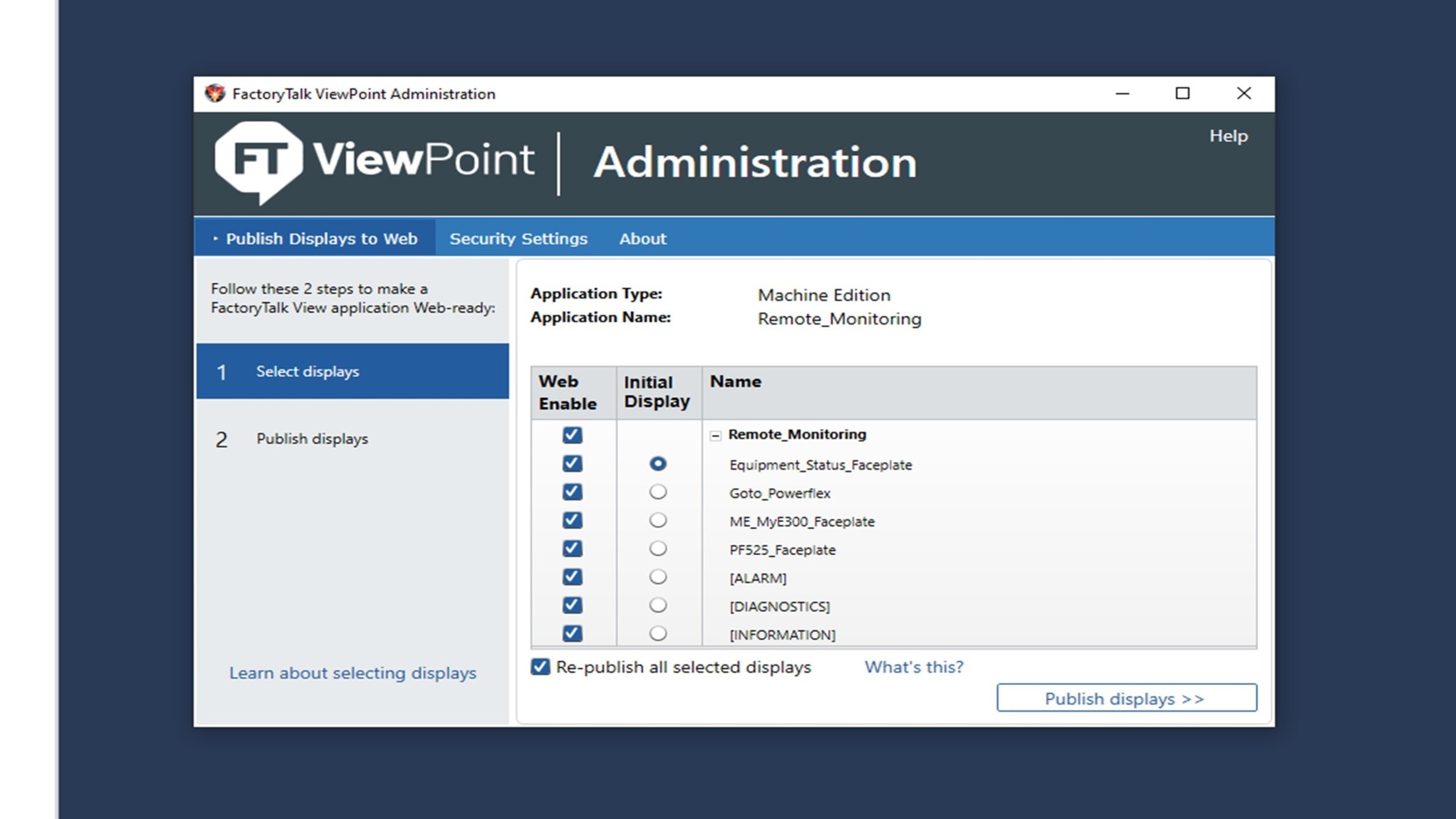Open the Security Settings tab
The width and height of the screenshot is (1456, 819).
[x=518, y=238]
